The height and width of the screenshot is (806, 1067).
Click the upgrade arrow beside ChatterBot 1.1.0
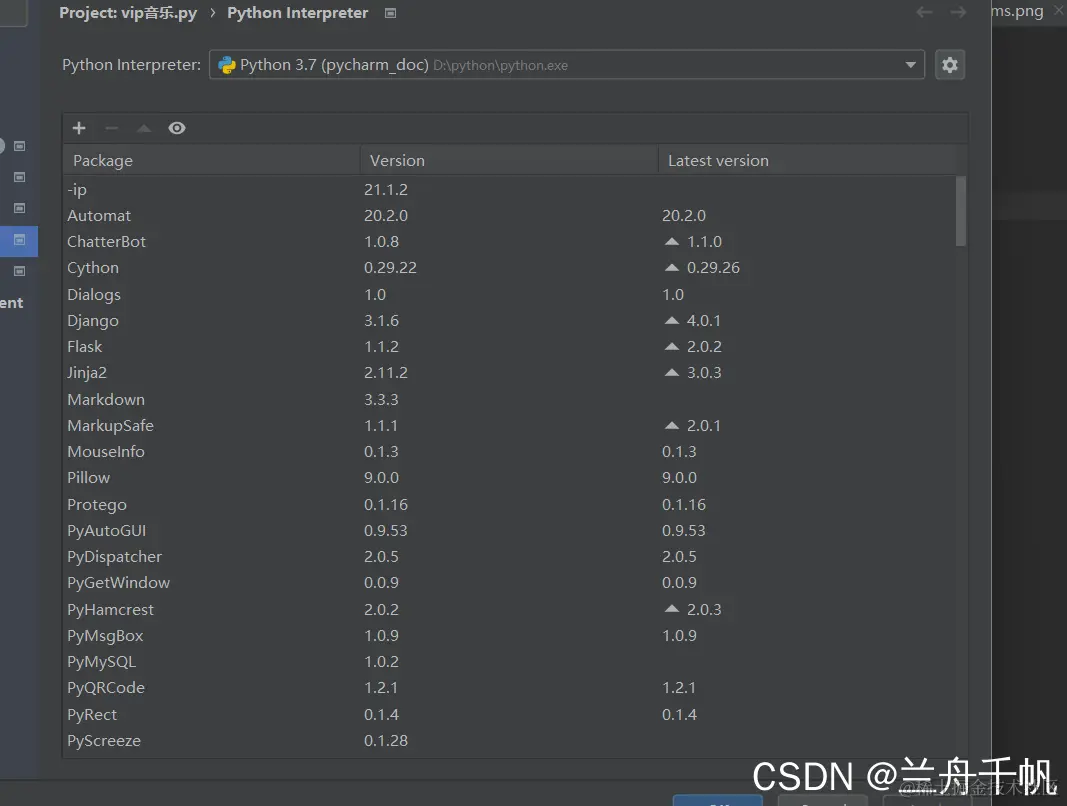672,242
